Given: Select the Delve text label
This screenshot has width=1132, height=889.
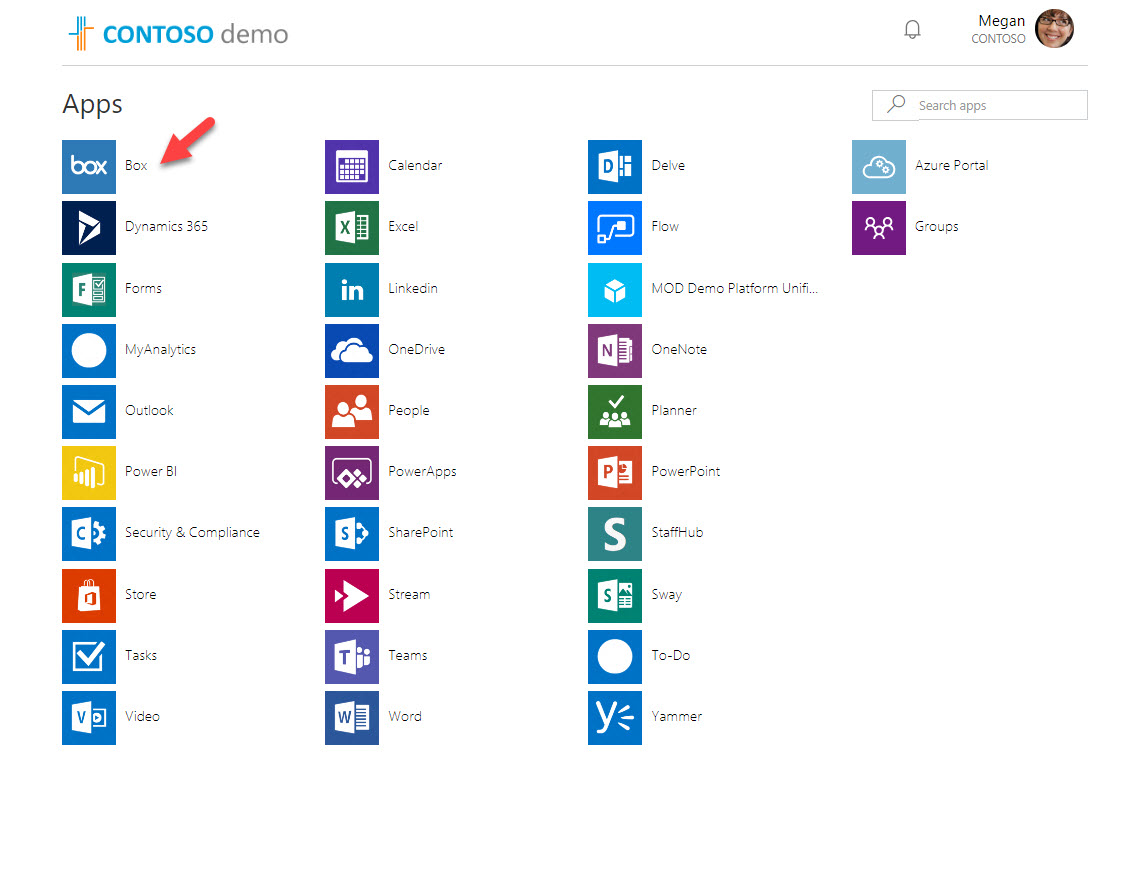Looking at the screenshot, I should [668, 165].
